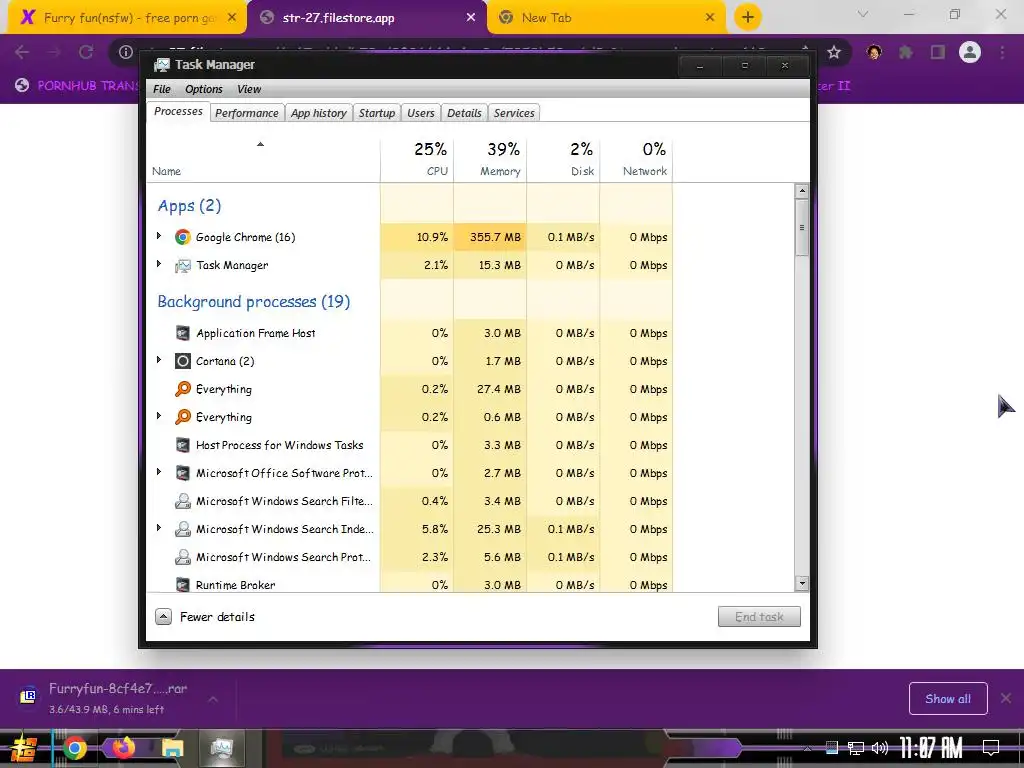Click scrollbar up arrow in process list
Viewport: 1024px width, 768px height.
click(802, 191)
